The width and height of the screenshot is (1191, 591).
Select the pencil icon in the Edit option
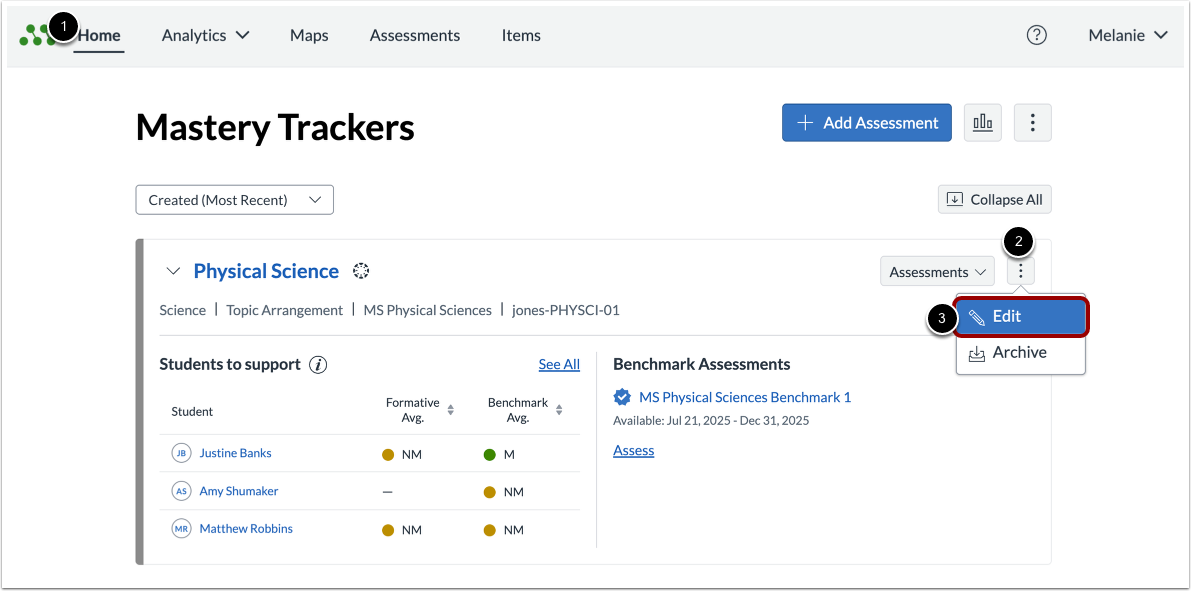(x=979, y=316)
